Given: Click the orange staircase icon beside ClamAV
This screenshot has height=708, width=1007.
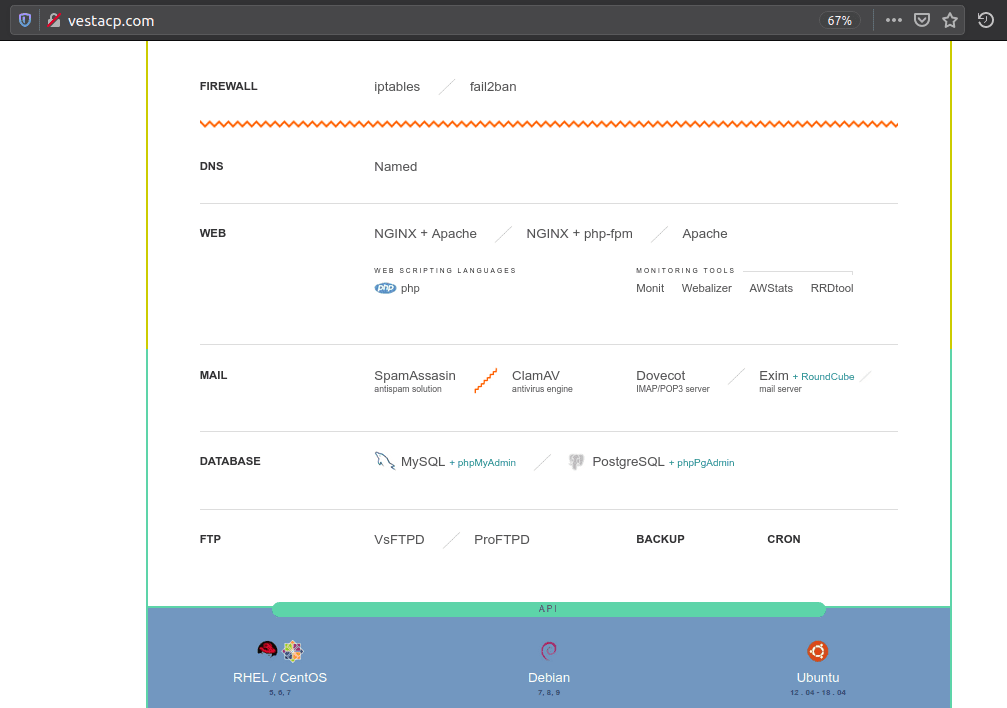Looking at the screenshot, I should pyautogui.click(x=486, y=380).
